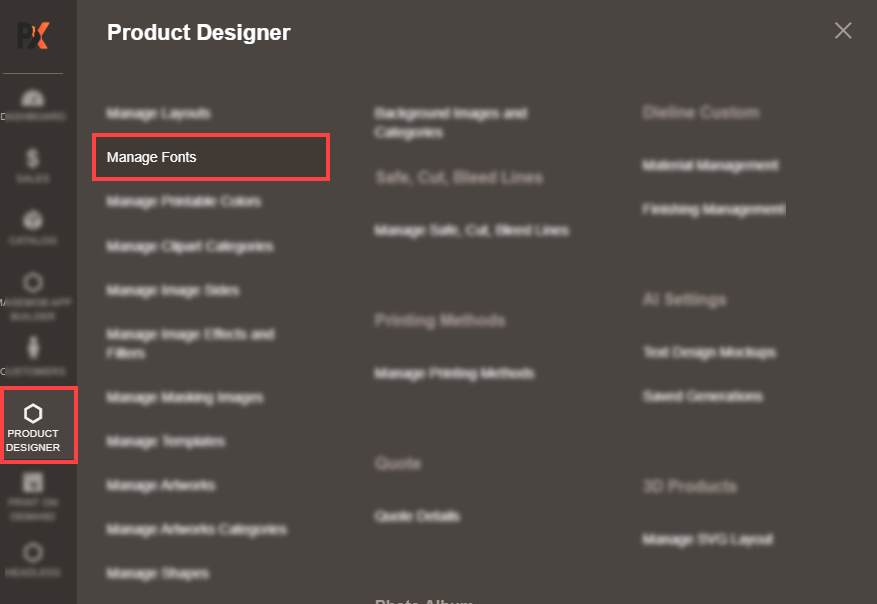Open Manage Clipart Categories
This screenshot has width=877, height=604.
tap(190, 246)
